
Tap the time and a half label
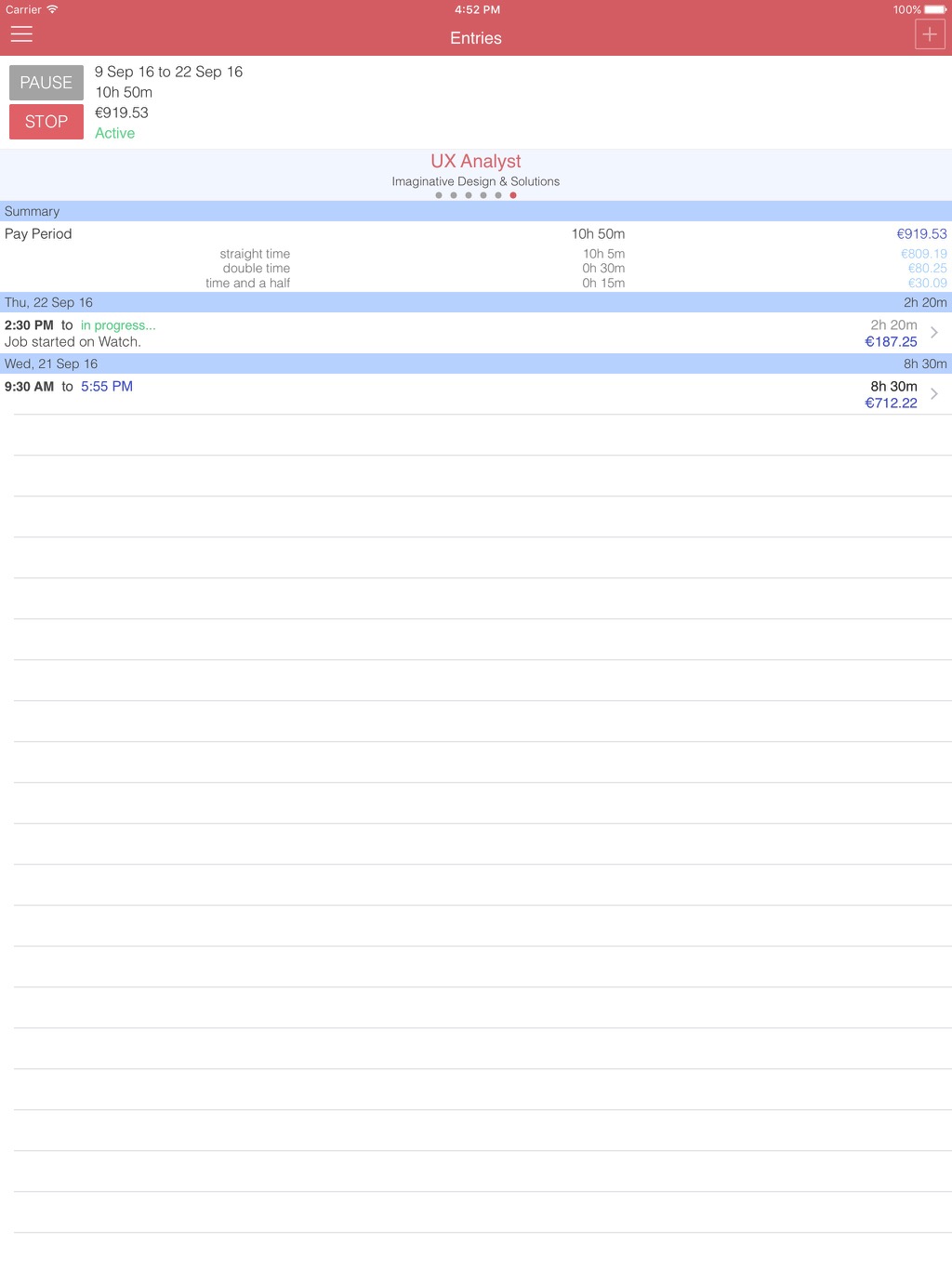[x=248, y=284]
